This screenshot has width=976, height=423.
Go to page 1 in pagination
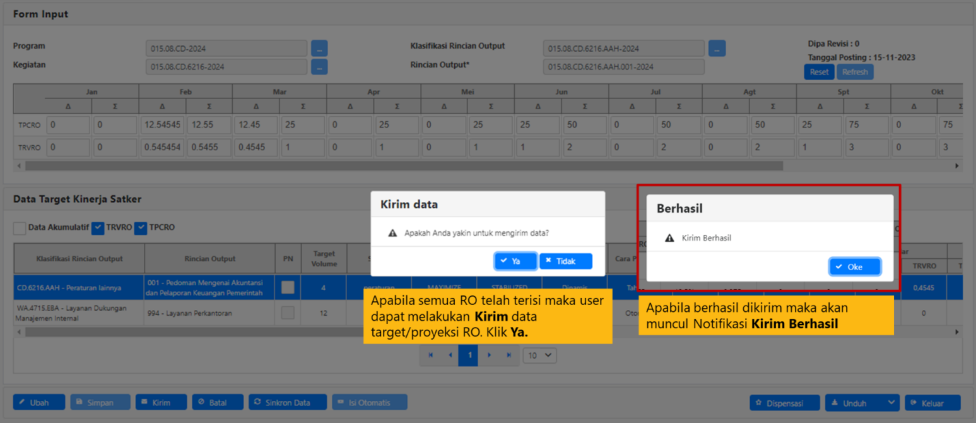click(x=468, y=355)
